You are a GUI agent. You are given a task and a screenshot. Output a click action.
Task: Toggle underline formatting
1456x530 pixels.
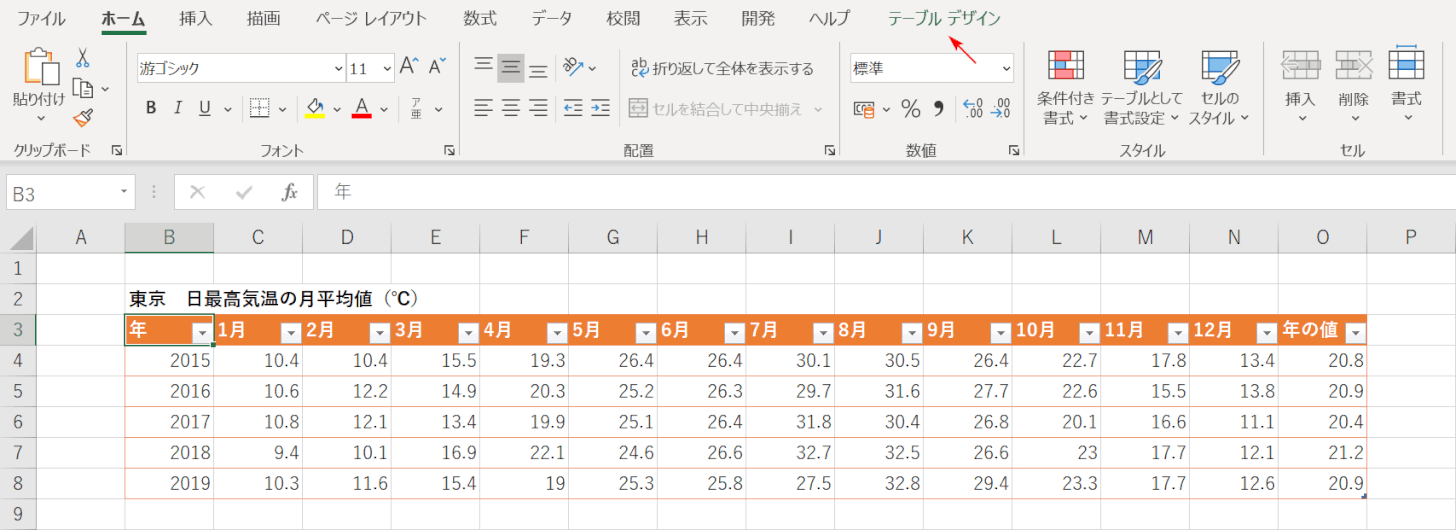click(x=205, y=108)
